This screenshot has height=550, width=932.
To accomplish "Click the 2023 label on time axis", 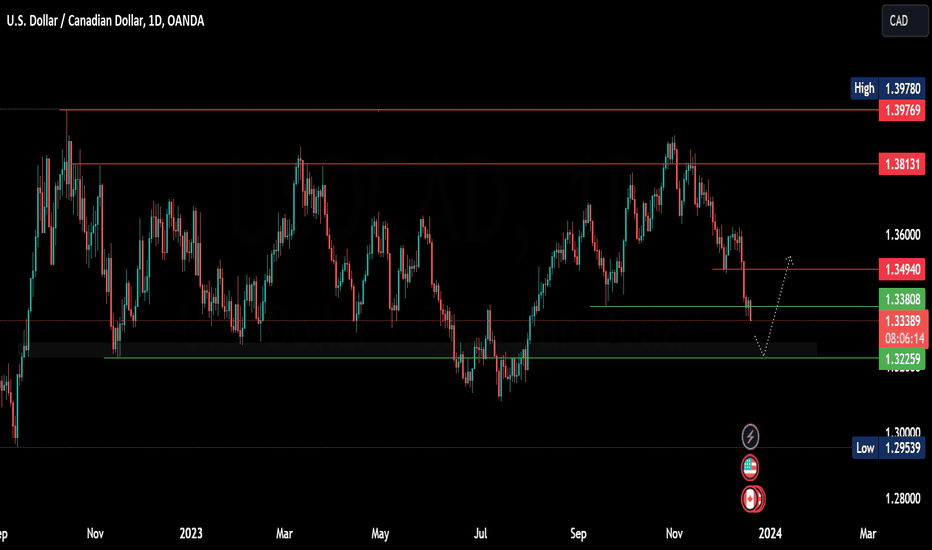I will click(191, 533).
